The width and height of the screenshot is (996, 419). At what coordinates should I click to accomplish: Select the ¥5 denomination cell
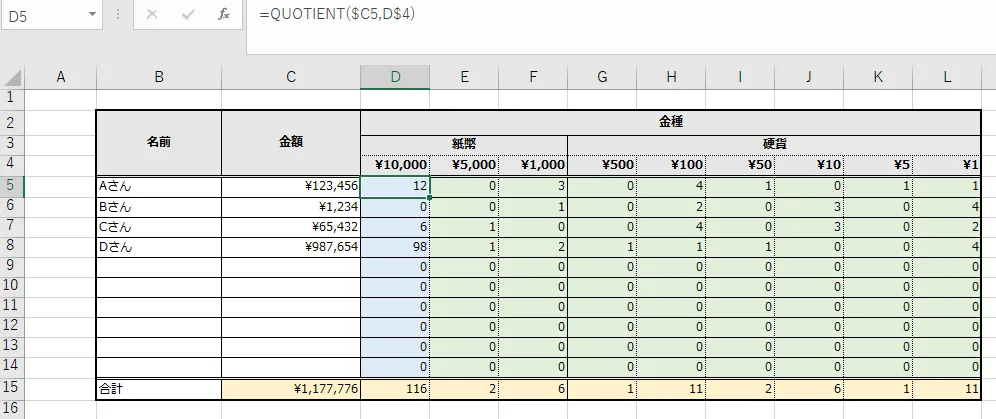point(878,165)
